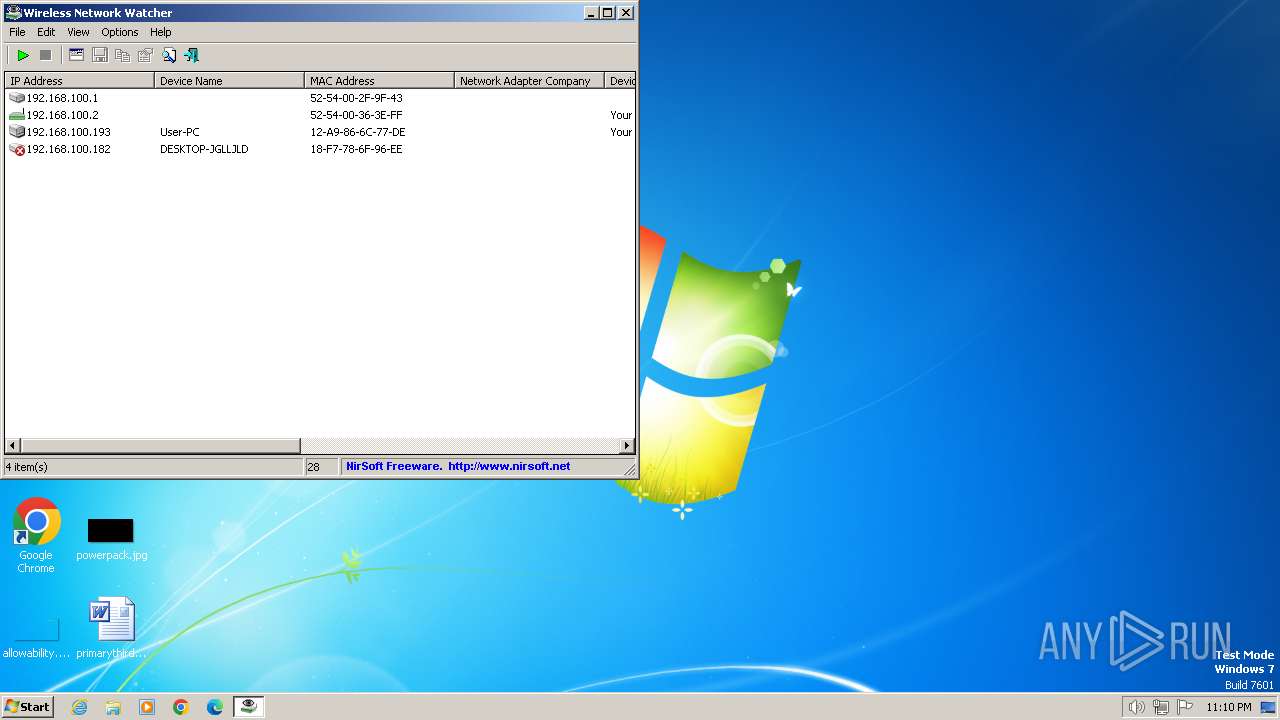The width and height of the screenshot is (1280, 720).
Task: Open the View menu
Action: (78, 32)
